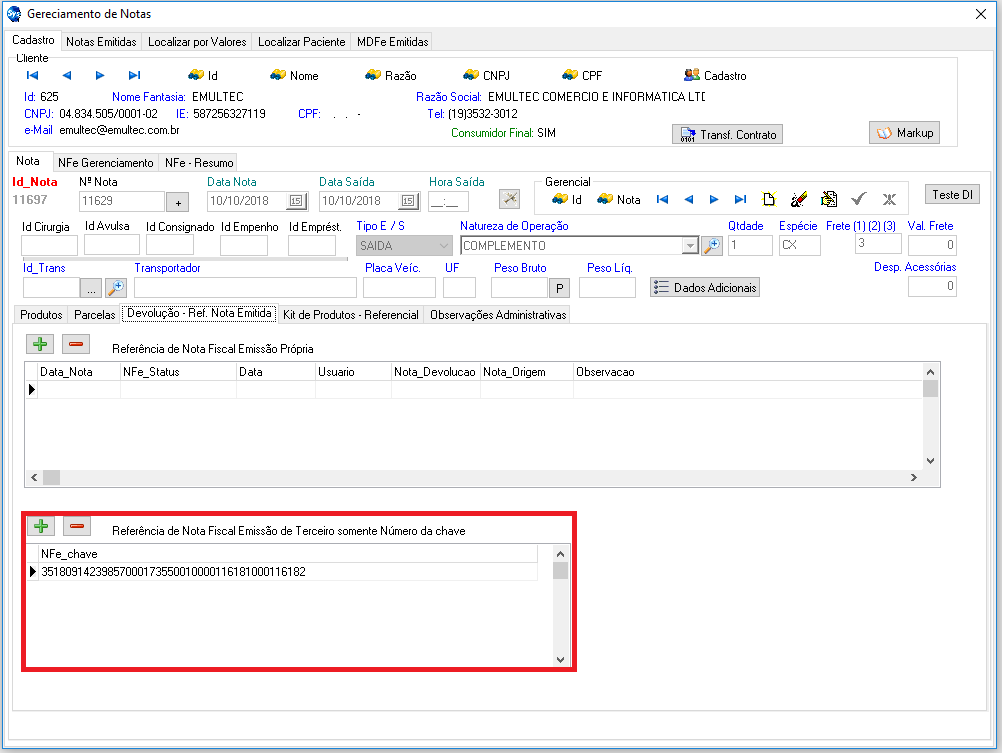Click the own-issue grid horizontal scrollbar
The width and height of the screenshot is (1002, 753).
(x=480, y=478)
